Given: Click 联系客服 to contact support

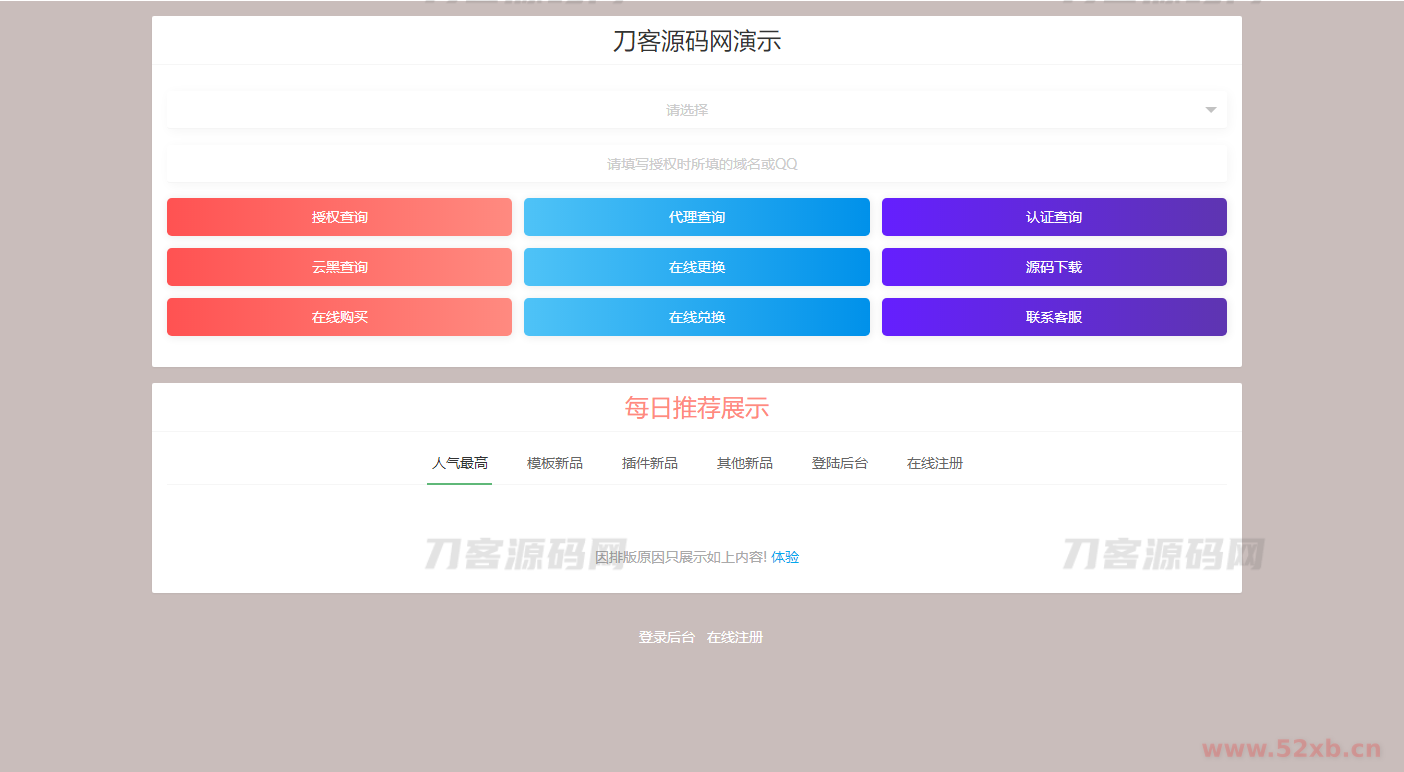Looking at the screenshot, I should tap(1053, 317).
